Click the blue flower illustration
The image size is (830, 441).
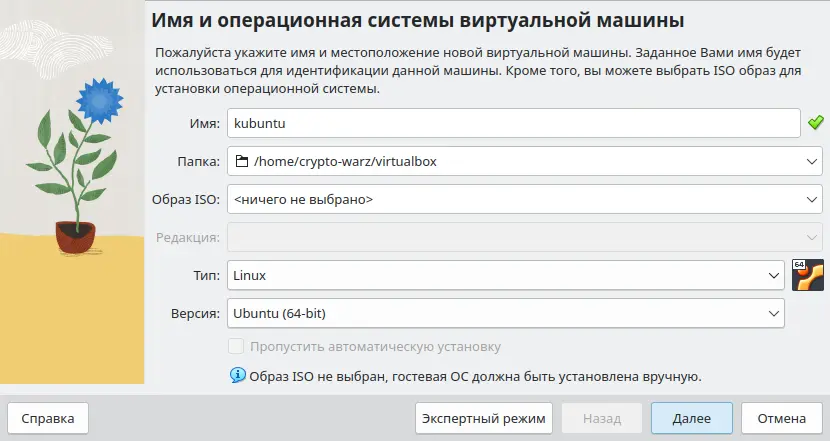(99, 101)
